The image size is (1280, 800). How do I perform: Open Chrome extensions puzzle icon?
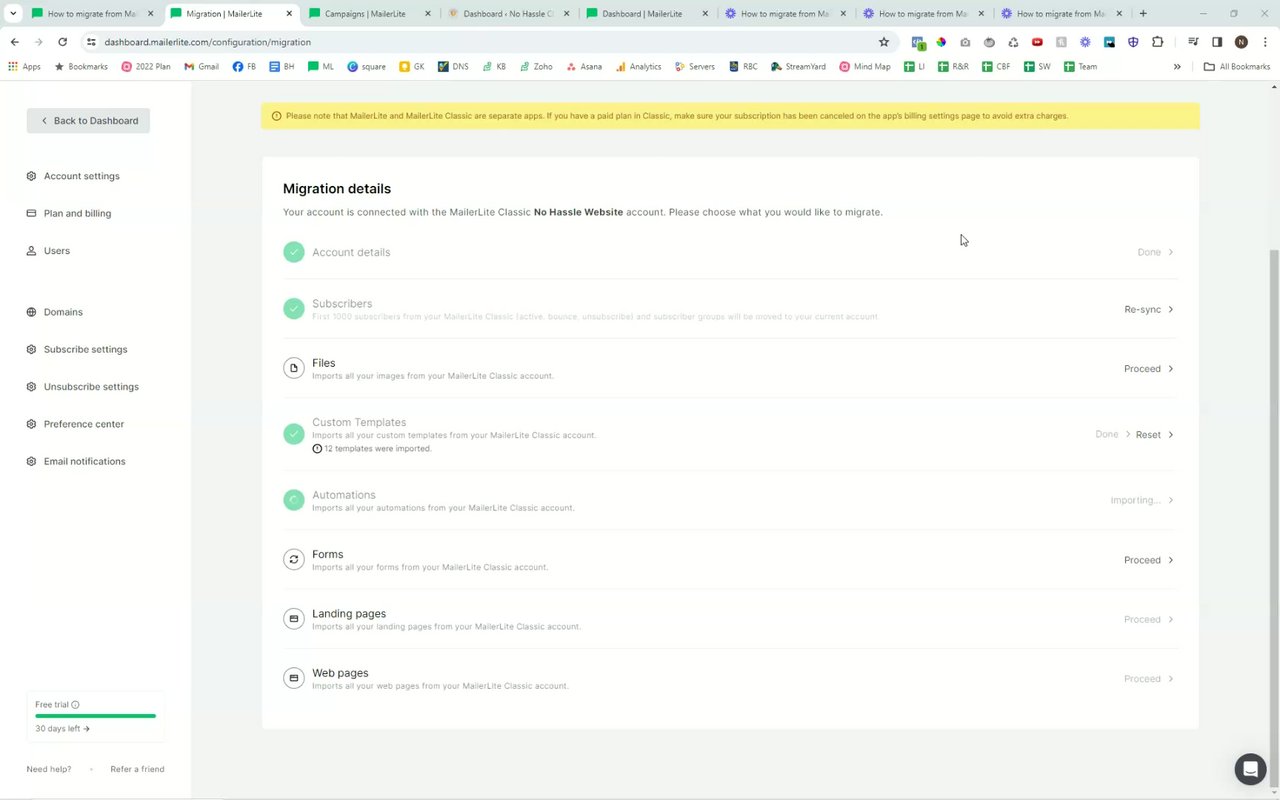tap(1158, 42)
